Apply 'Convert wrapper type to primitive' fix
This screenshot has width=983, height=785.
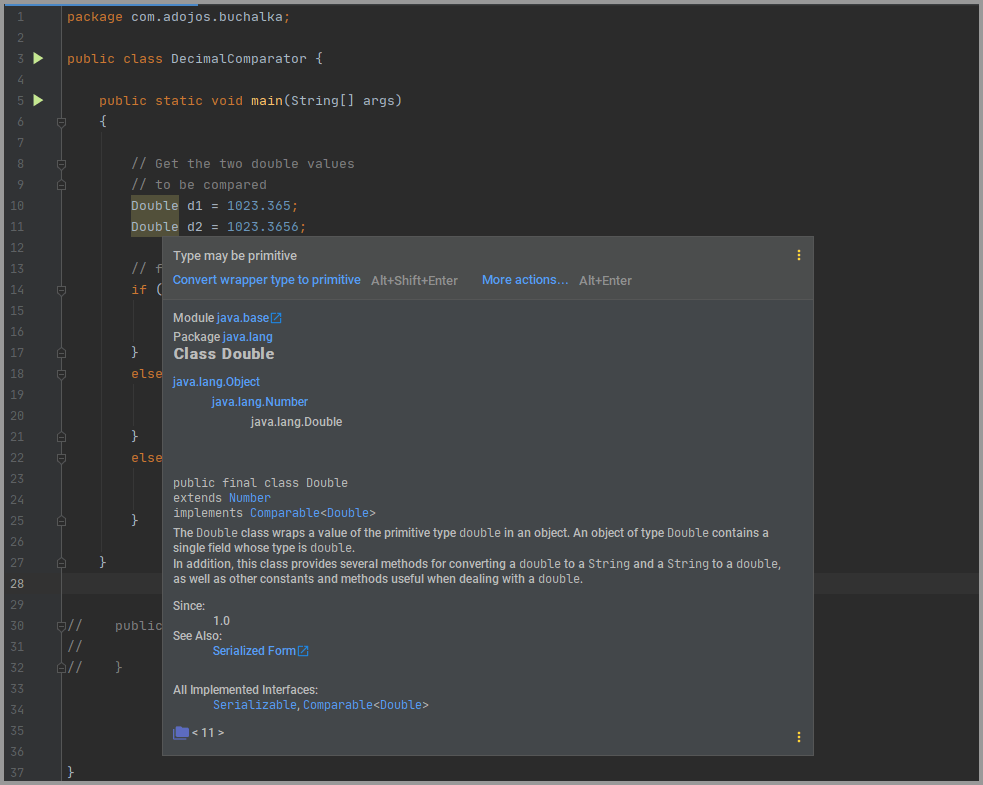click(x=266, y=280)
